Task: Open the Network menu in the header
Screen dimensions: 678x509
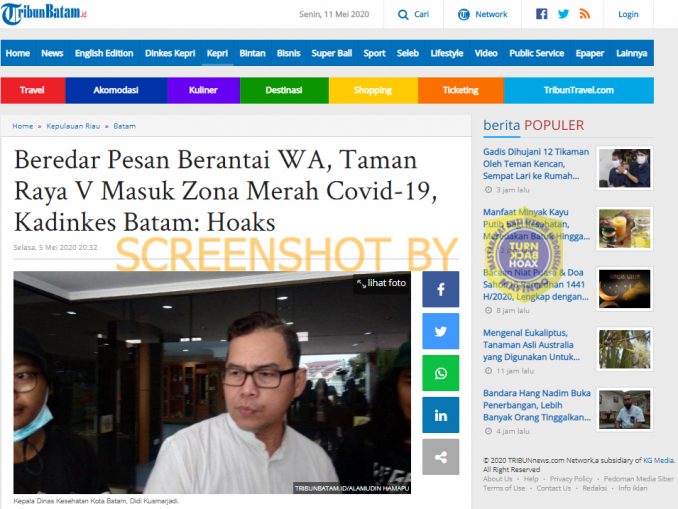Action: (x=483, y=14)
